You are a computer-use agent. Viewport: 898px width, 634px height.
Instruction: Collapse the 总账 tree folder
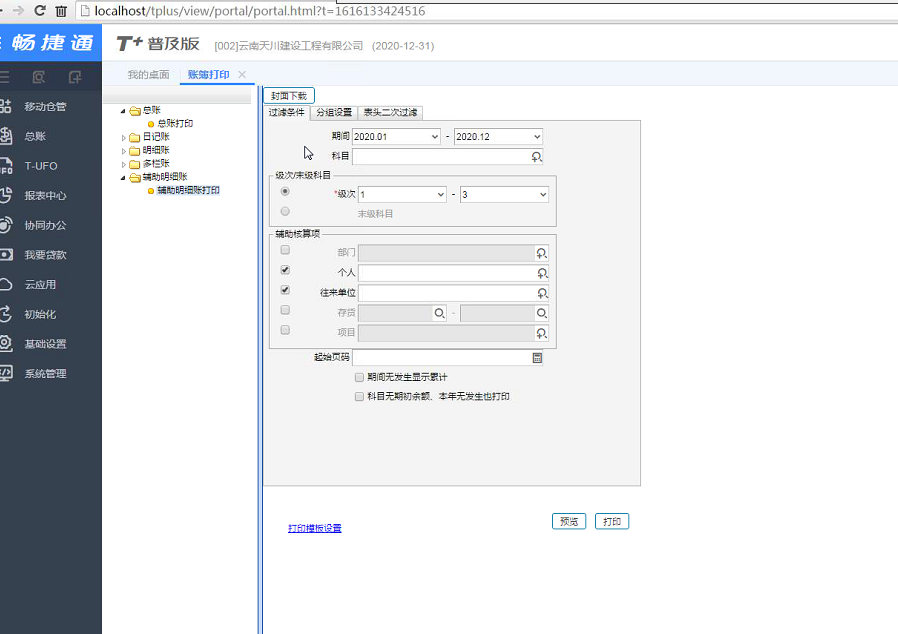pyautogui.click(x=123, y=111)
